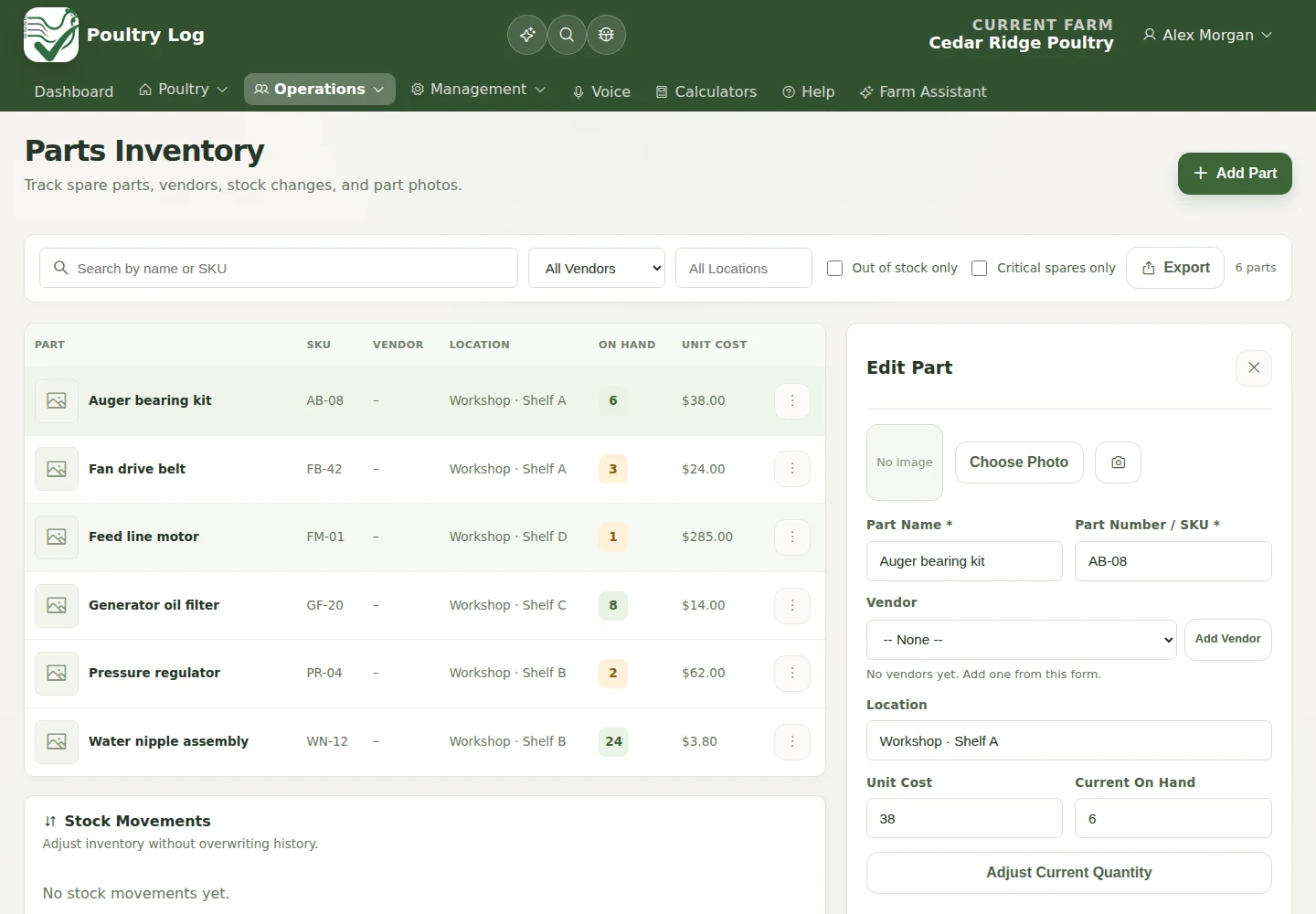Click the Auger bearing kit image placeholder
Image resolution: width=1316 pixels, height=914 pixels.
[x=57, y=400]
